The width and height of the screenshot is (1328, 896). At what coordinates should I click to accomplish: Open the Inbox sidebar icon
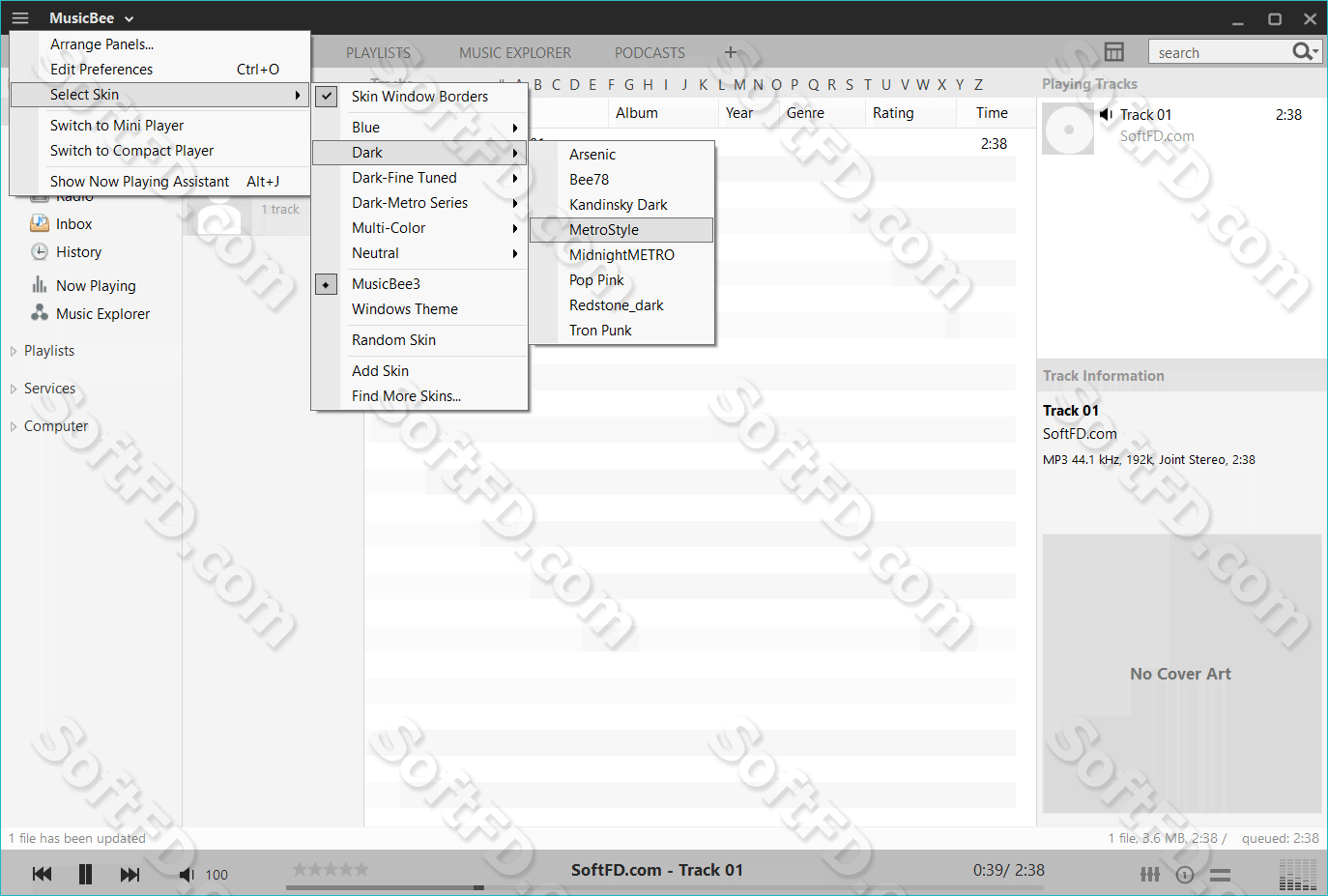(x=40, y=224)
